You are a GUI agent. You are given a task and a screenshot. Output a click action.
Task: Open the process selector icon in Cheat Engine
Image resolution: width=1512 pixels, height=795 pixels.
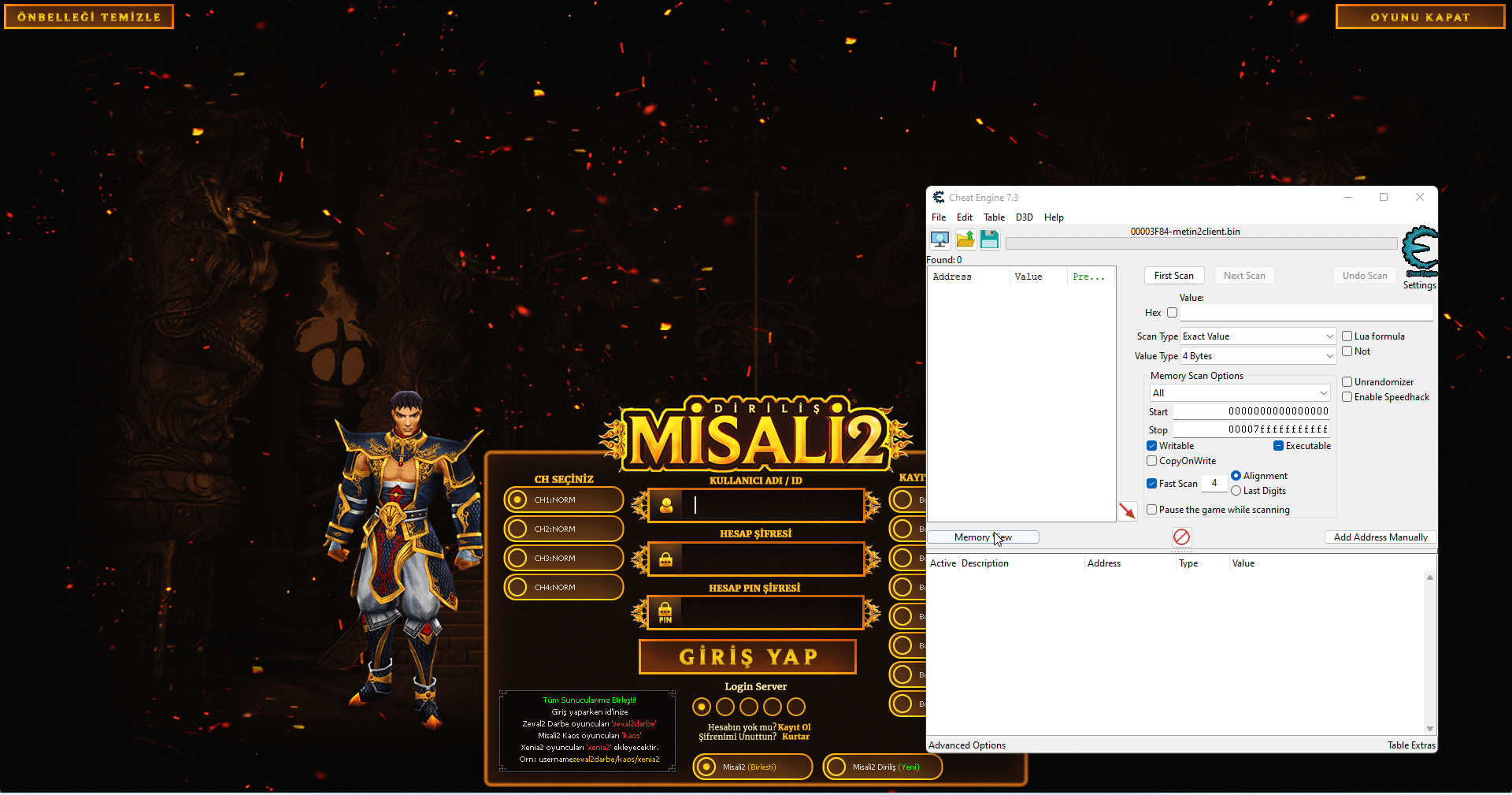point(939,240)
